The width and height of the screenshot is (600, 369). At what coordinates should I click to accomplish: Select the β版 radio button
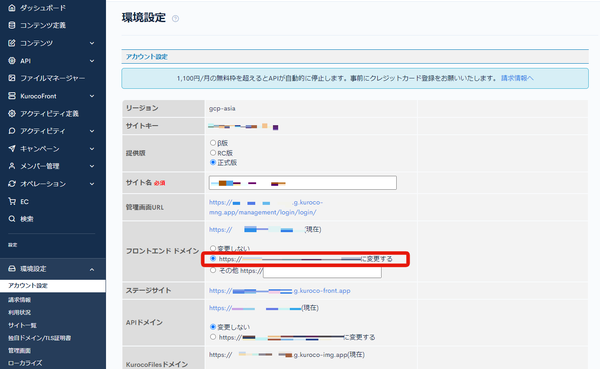pos(213,143)
